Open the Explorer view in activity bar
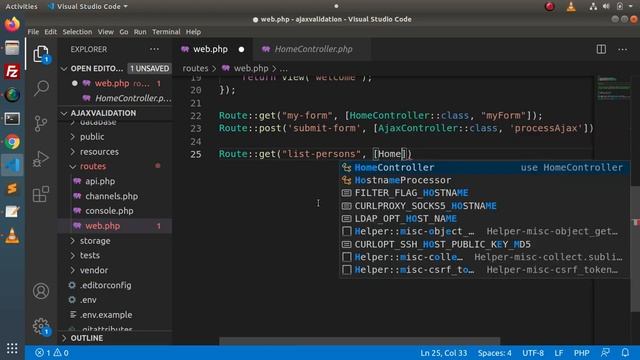The height and width of the screenshot is (360, 640). tap(41, 54)
